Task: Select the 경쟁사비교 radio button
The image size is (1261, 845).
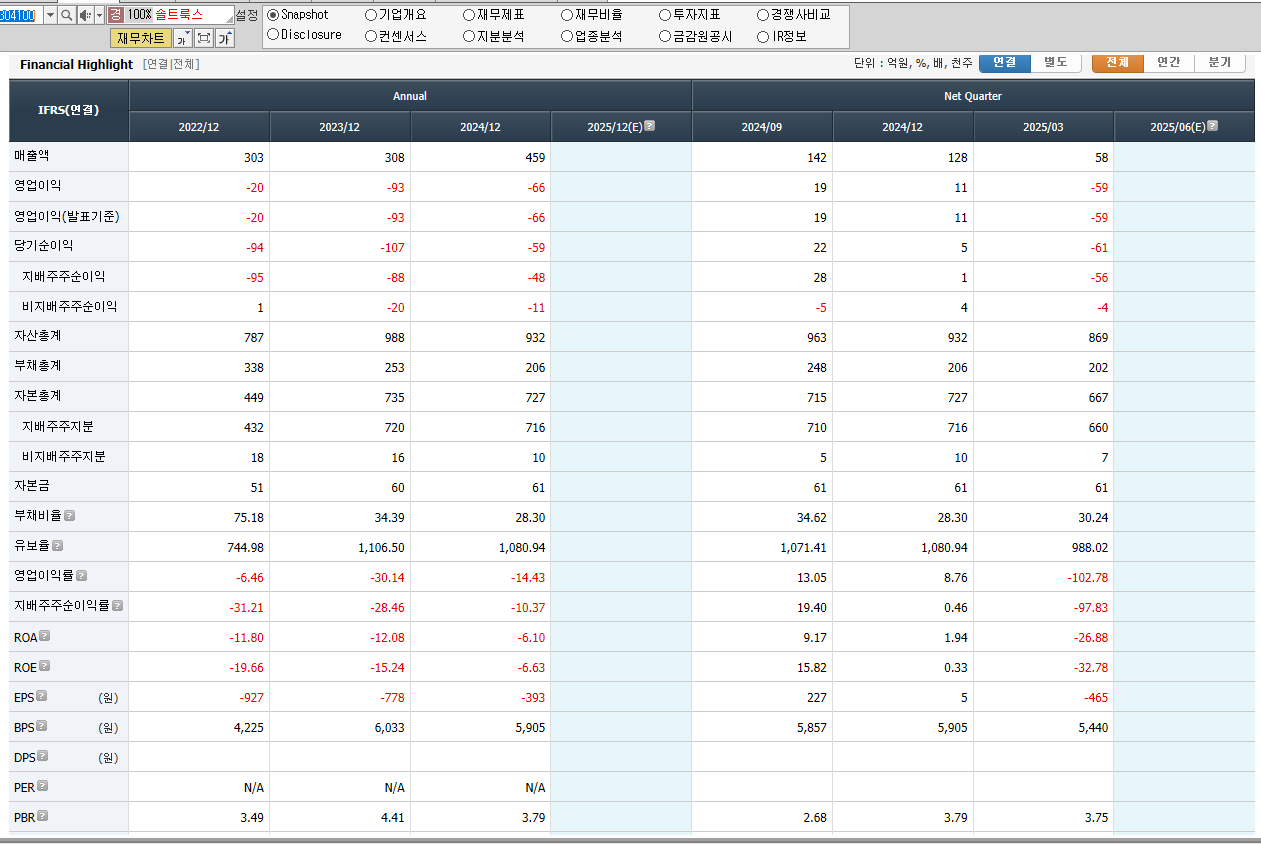Action: pyautogui.click(x=763, y=15)
